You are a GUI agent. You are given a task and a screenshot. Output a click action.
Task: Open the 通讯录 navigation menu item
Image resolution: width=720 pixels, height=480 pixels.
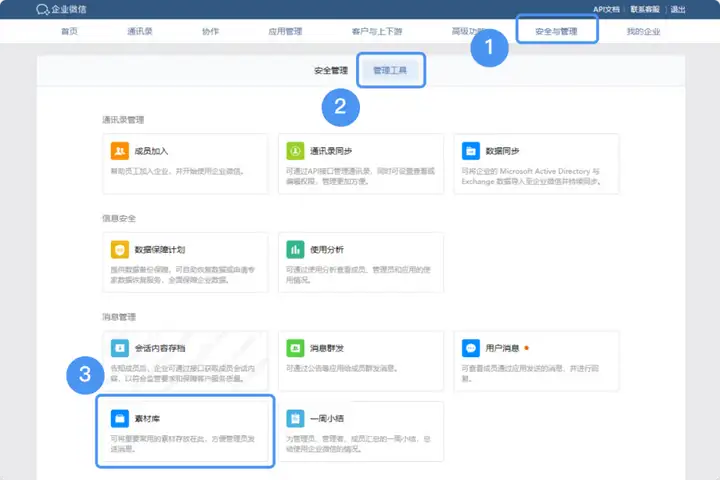pyautogui.click(x=139, y=32)
